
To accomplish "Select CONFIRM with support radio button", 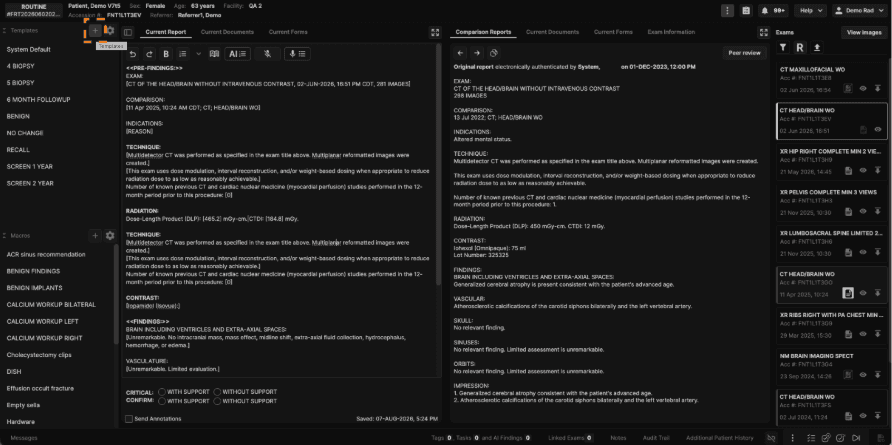I will click(162, 401).
